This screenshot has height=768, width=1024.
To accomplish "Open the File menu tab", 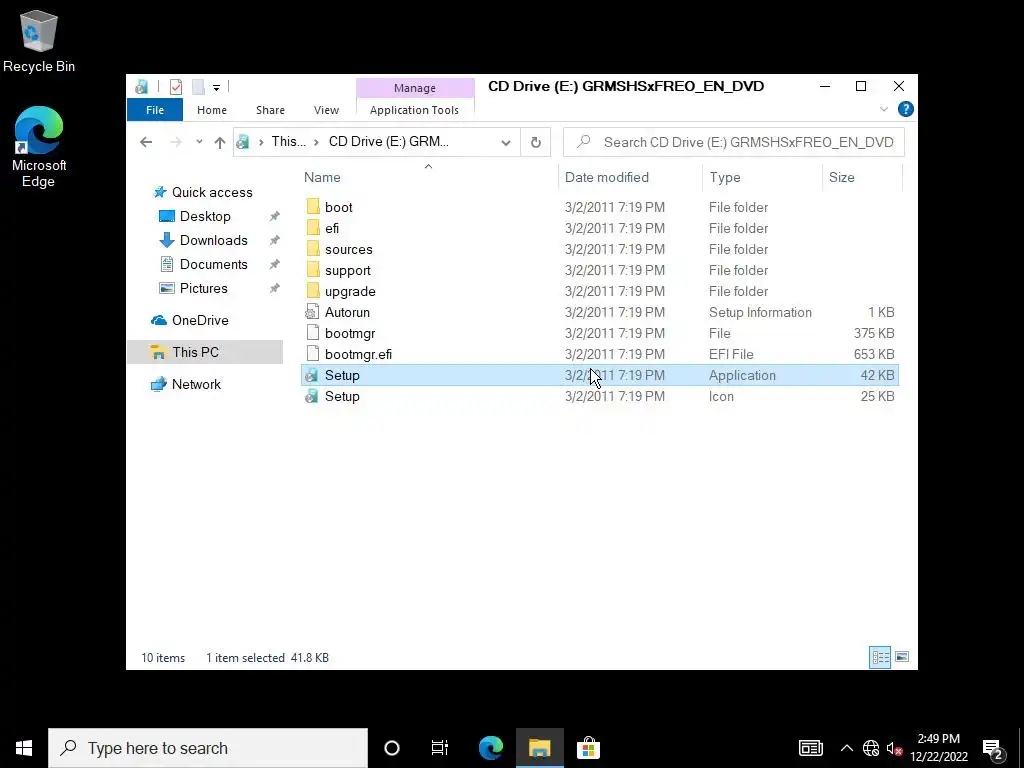I will click(155, 110).
